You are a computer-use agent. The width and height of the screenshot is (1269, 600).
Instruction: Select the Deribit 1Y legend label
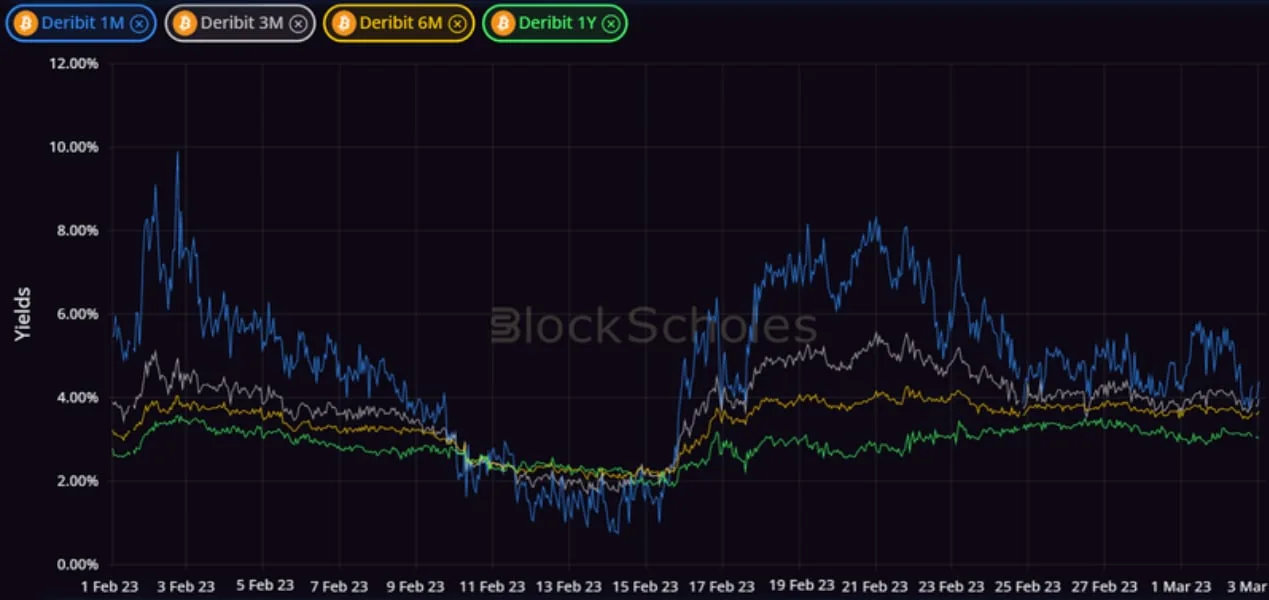558,23
